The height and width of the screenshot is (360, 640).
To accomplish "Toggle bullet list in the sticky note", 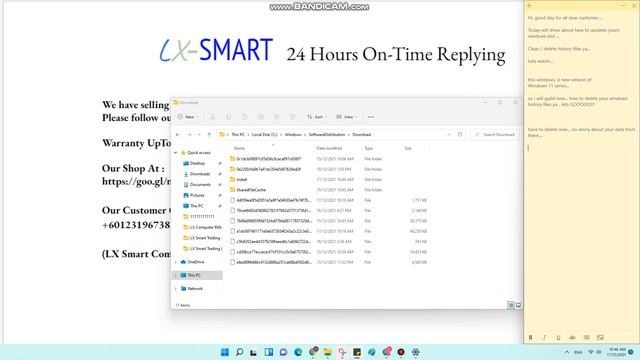I will [x=586, y=338].
